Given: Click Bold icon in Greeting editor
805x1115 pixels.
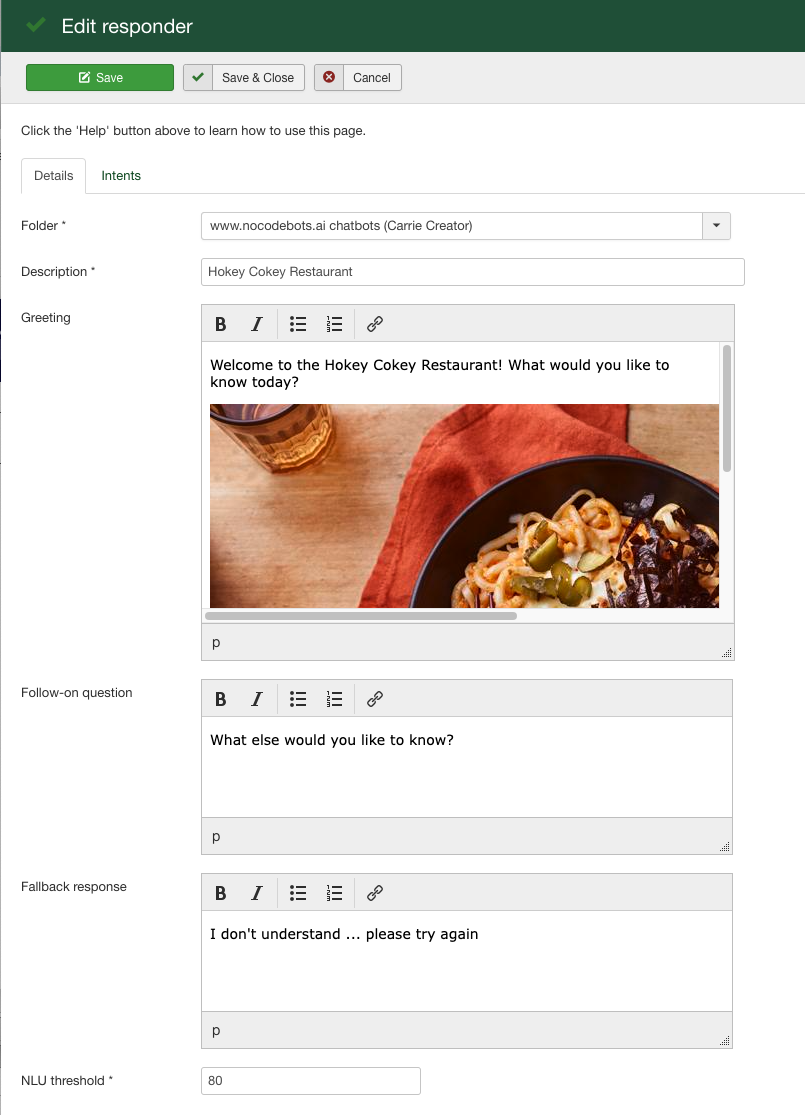Looking at the screenshot, I should 221,324.
